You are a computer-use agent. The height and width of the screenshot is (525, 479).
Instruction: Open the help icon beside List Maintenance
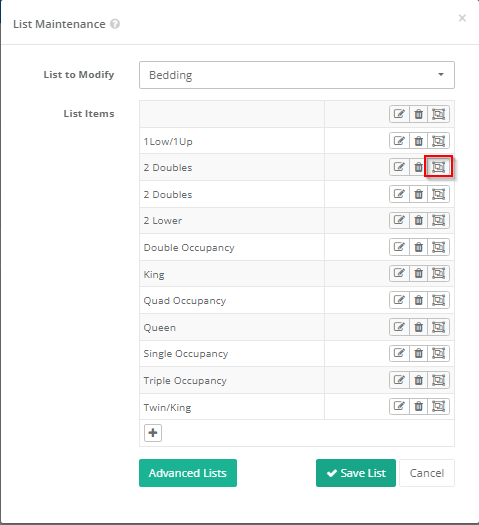115,24
